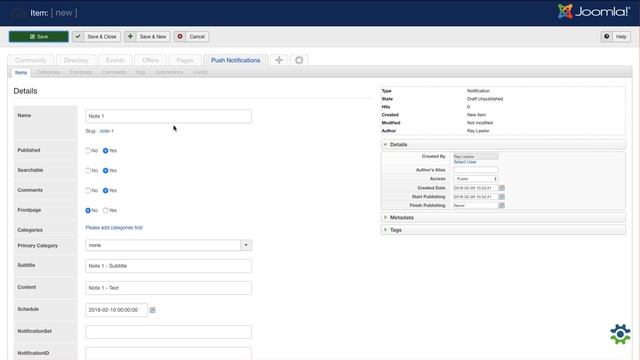640x360 pixels.
Task: Set Published to Yes
Action: [105, 151]
